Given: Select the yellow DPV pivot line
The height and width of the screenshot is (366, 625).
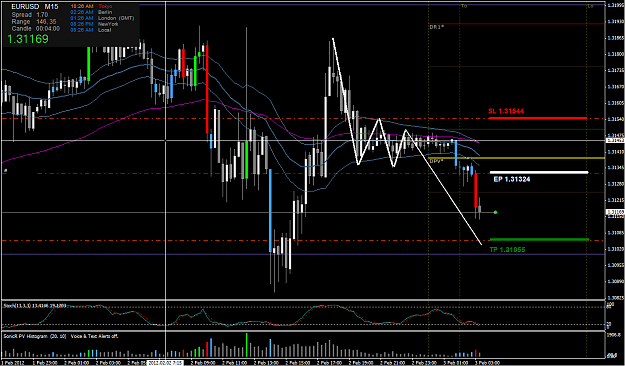Looking at the screenshot, I should [x=517, y=158].
